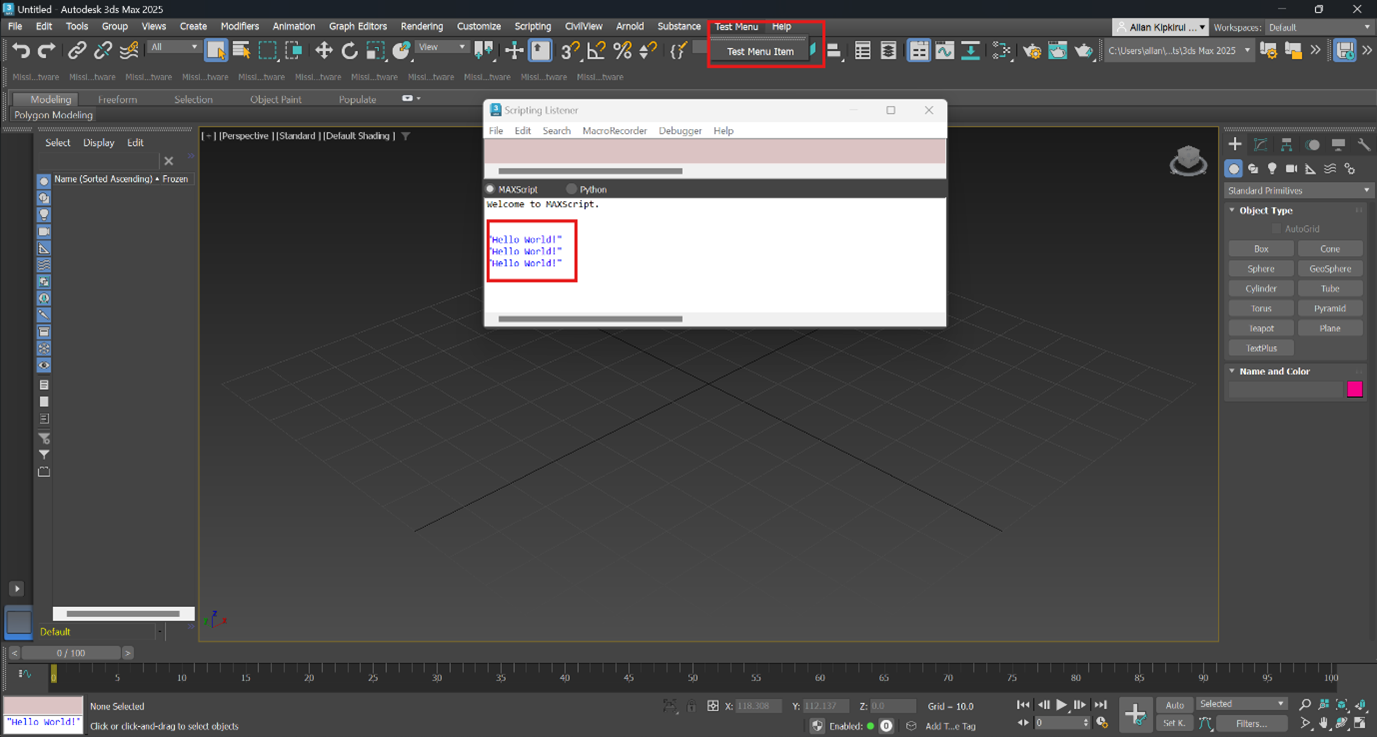Select the MAXScript radio button in Listener
The width and height of the screenshot is (1377, 737).
pos(490,189)
